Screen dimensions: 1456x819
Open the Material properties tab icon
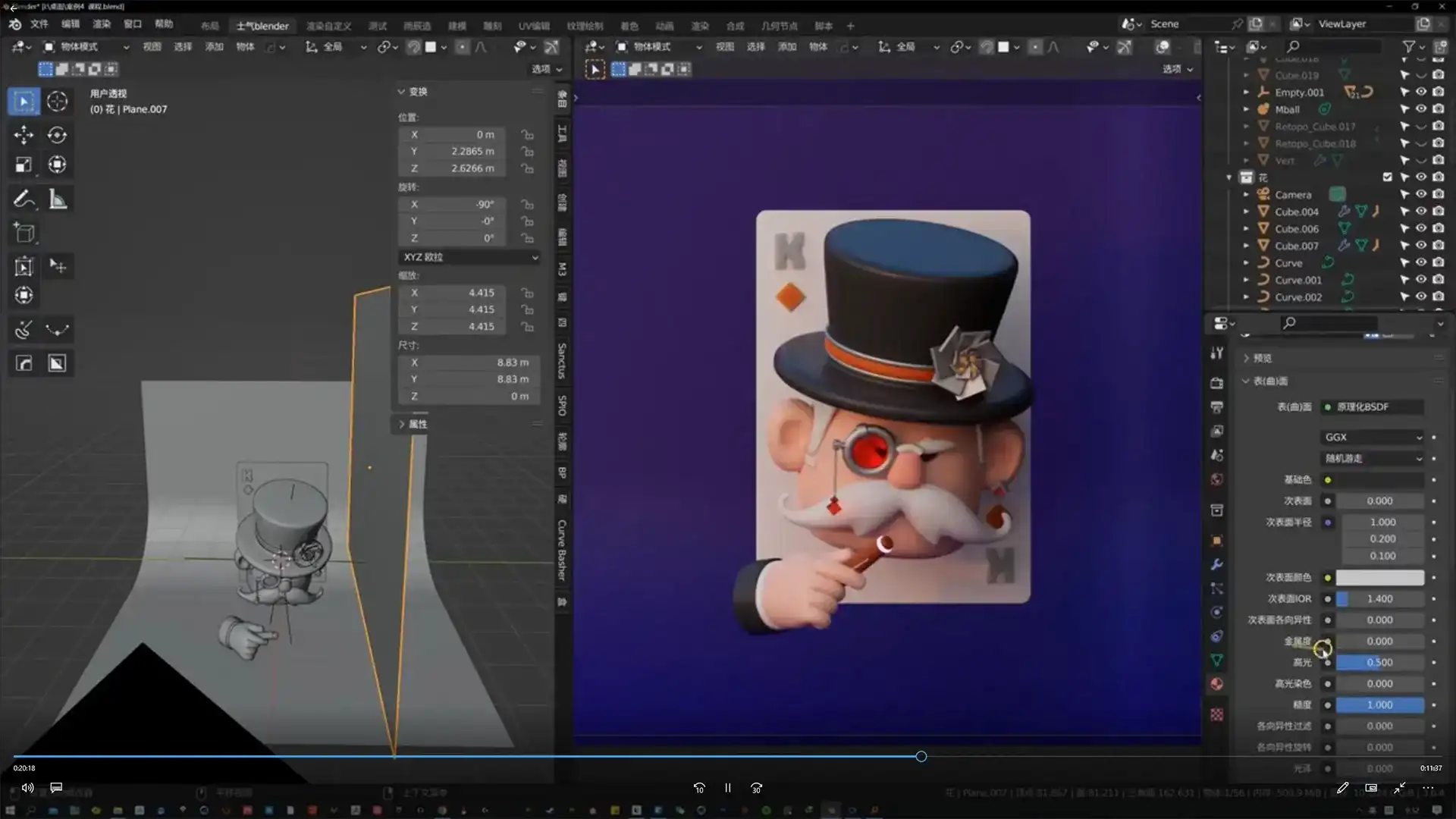1216,684
